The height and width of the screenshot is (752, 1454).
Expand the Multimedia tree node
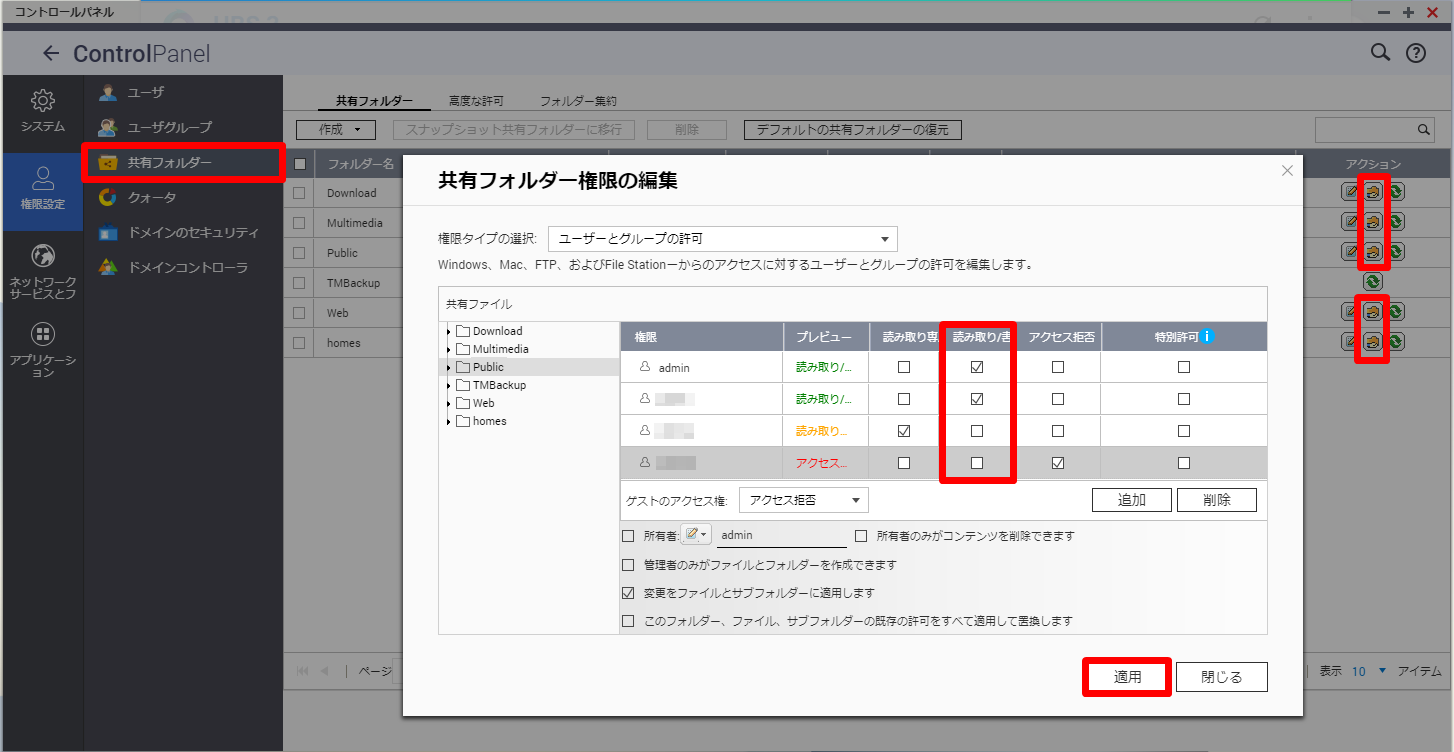pos(448,349)
